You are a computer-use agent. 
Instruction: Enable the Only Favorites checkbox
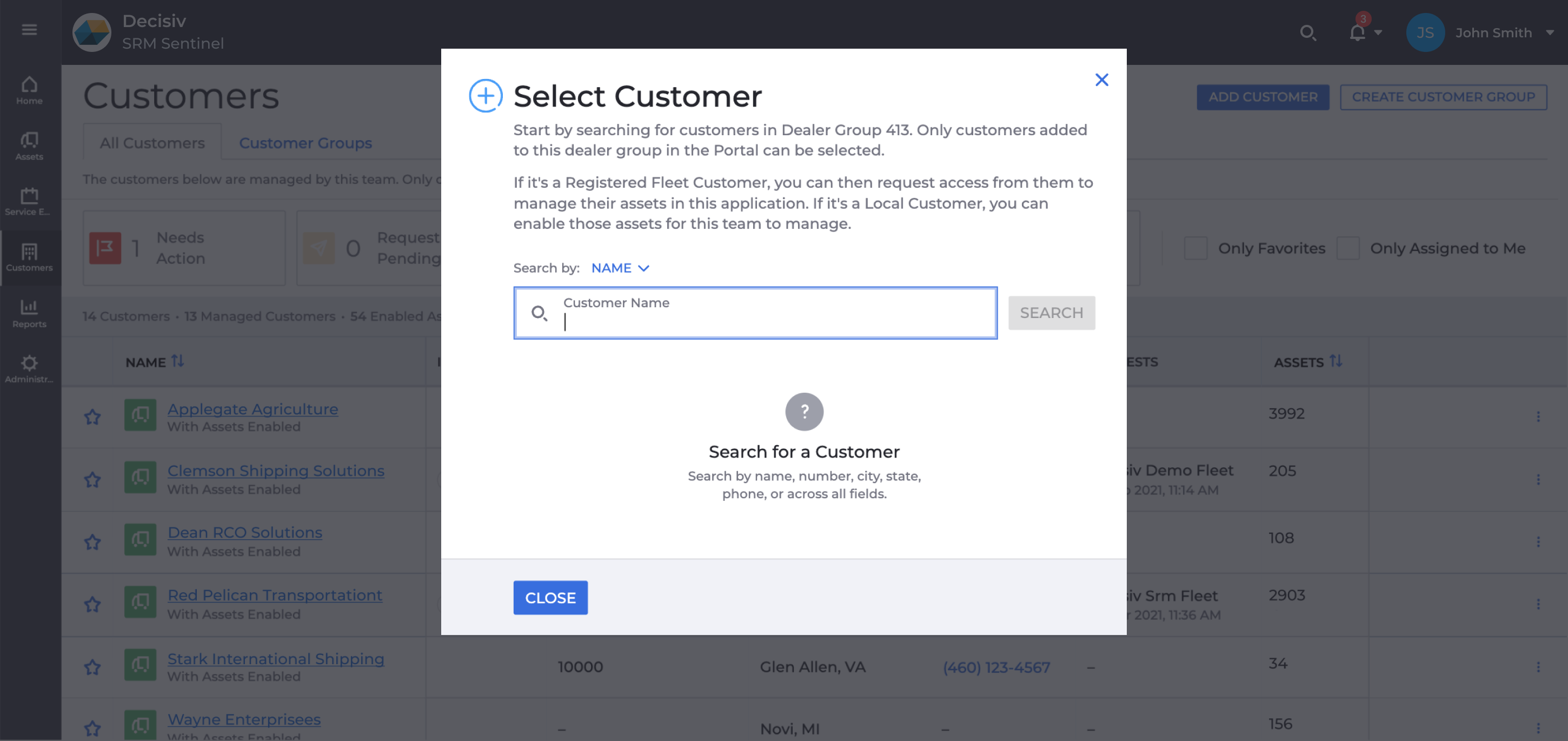(1195, 248)
